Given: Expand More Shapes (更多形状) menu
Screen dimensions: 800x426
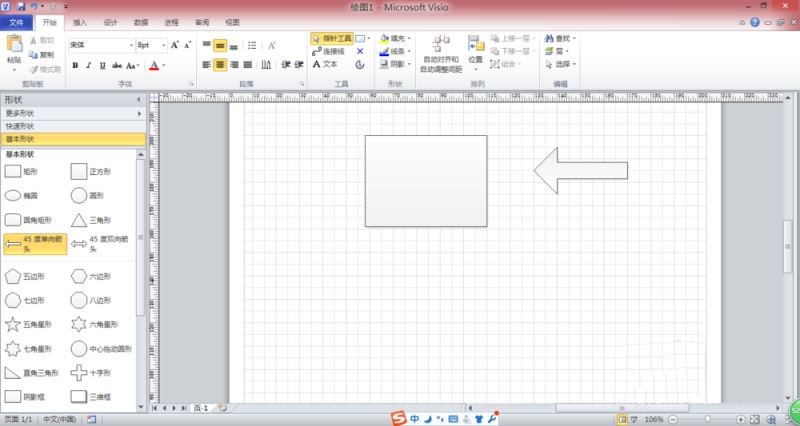Looking at the screenshot, I should click(x=73, y=113).
